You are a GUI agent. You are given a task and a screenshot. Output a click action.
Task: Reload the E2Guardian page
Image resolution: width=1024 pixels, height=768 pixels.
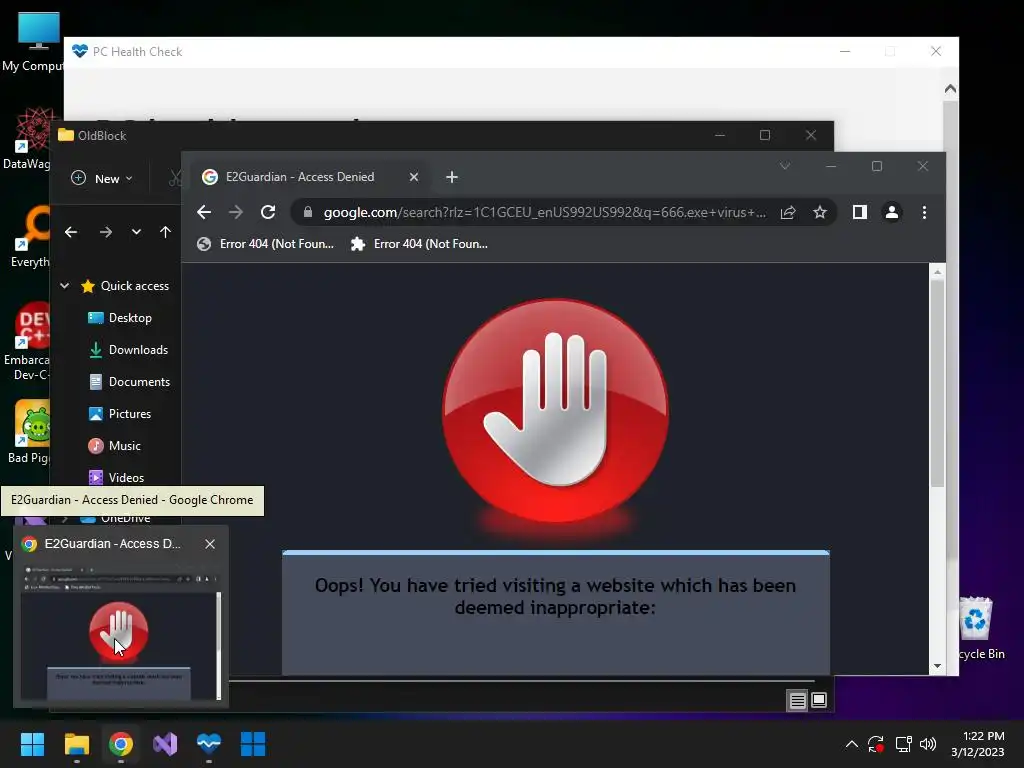pyautogui.click(x=268, y=212)
